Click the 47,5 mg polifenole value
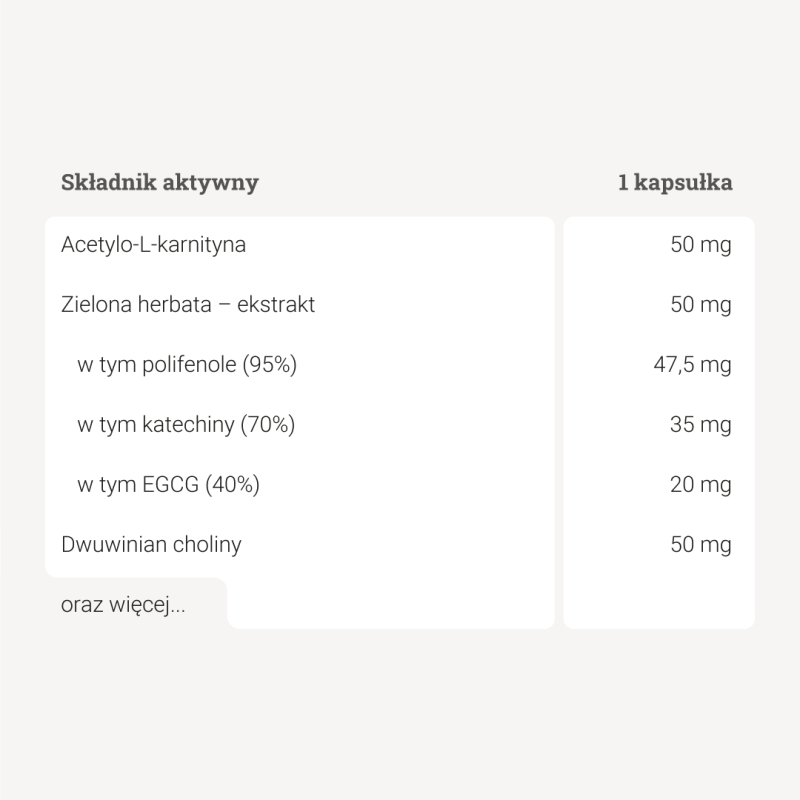 click(x=692, y=364)
